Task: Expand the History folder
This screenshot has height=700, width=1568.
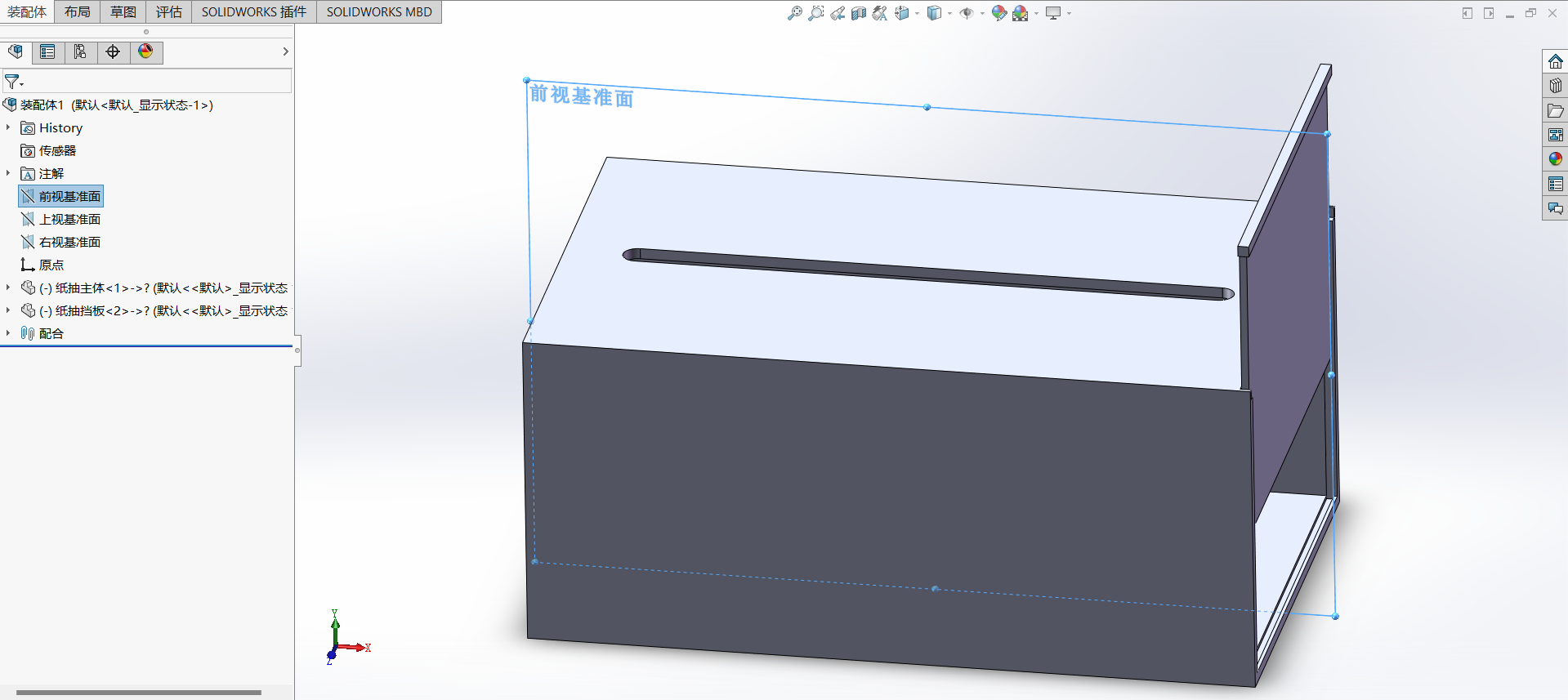Action: [8, 127]
